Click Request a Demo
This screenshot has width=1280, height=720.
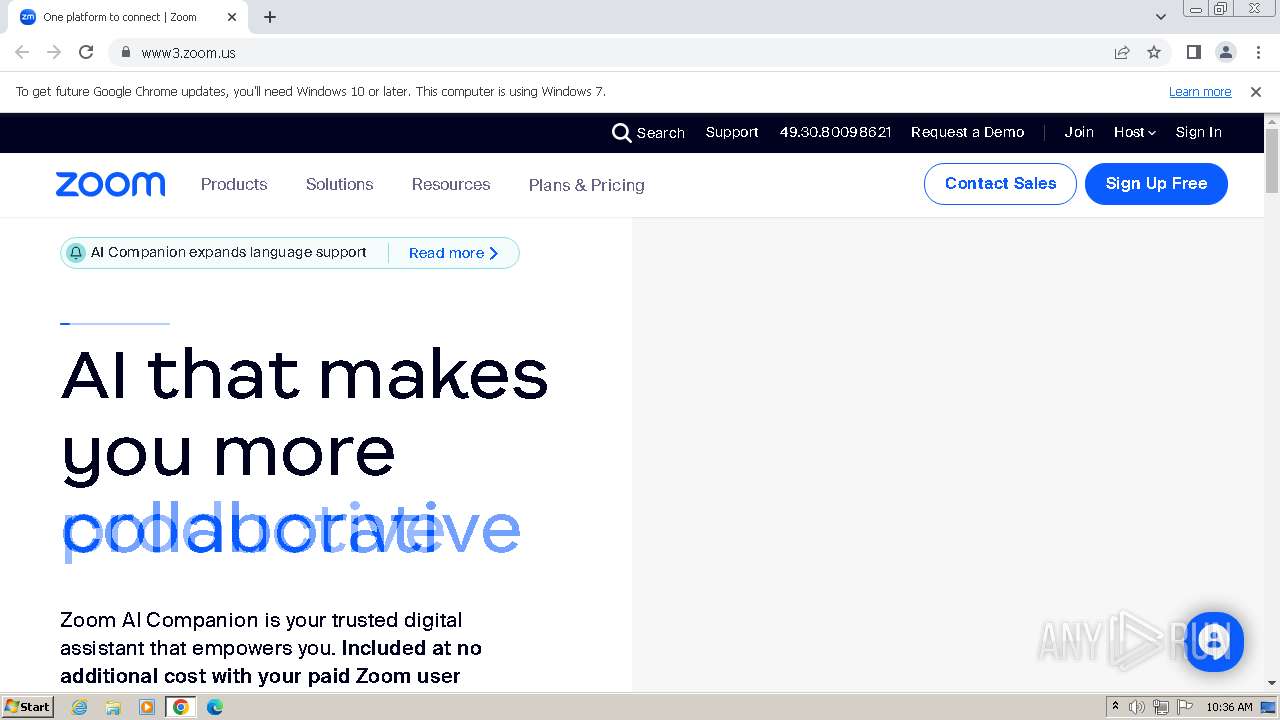(967, 132)
